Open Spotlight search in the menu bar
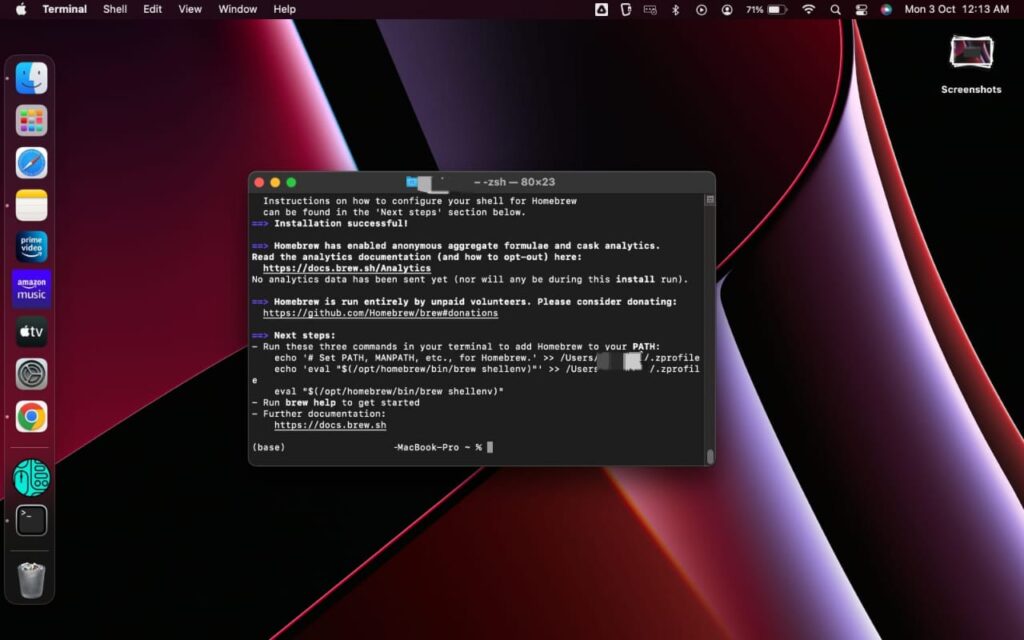The image size is (1024, 640). tap(835, 9)
